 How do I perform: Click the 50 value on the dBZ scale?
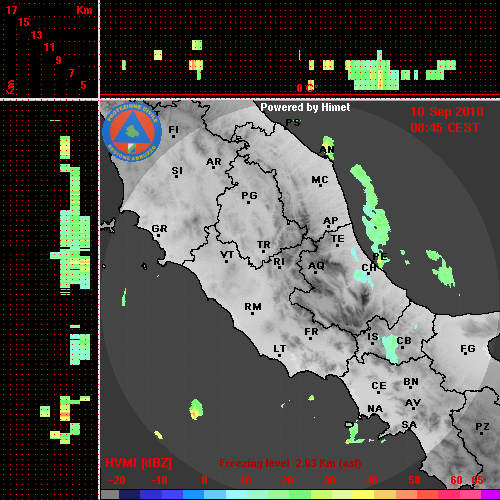(x=414, y=480)
